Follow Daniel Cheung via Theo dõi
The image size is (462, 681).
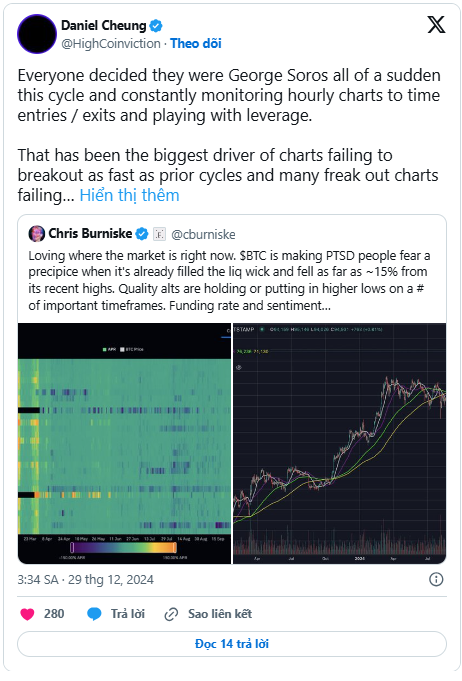pos(196,43)
